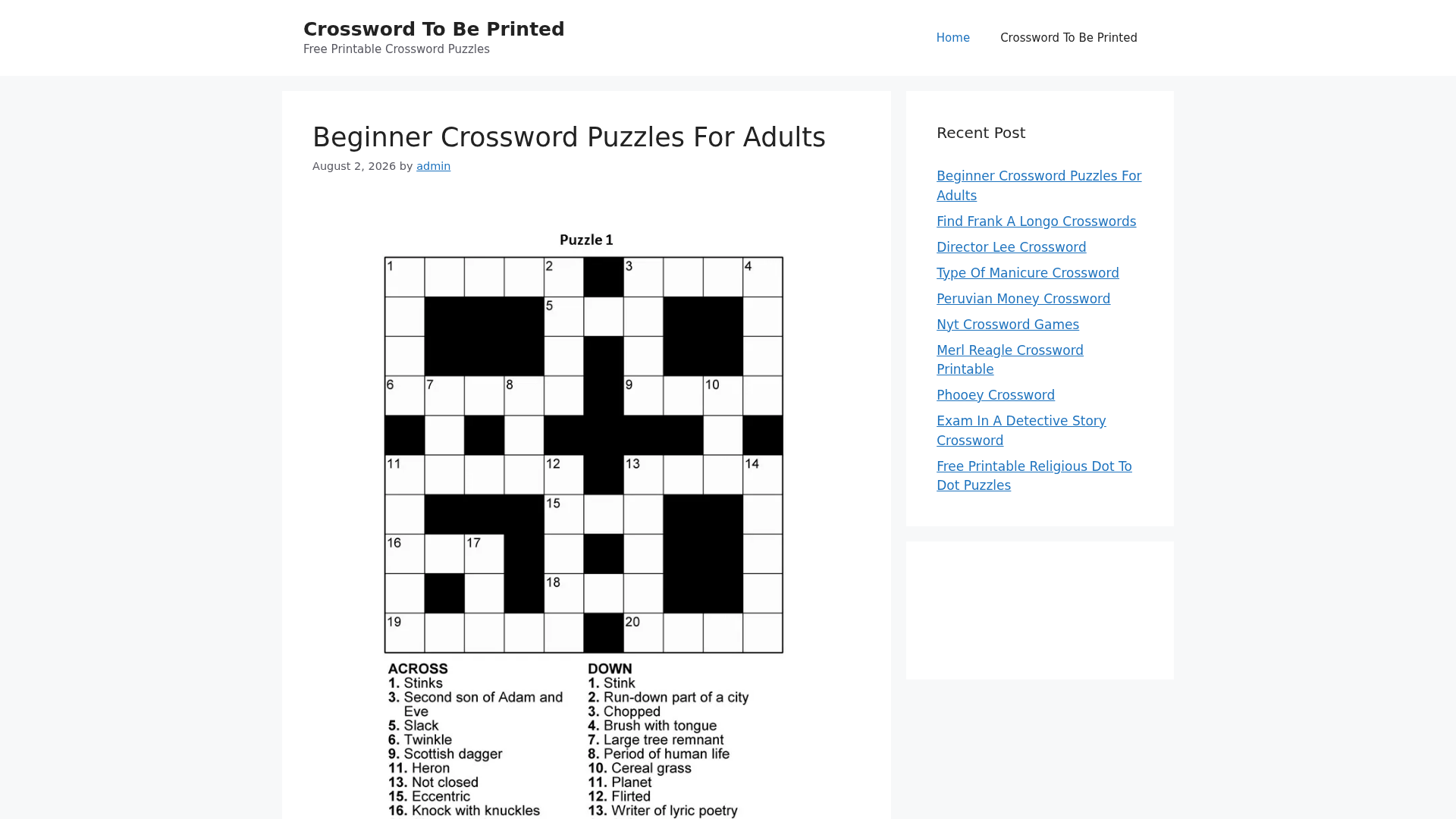
Task: Open the Home menu item
Action: click(952, 38)
